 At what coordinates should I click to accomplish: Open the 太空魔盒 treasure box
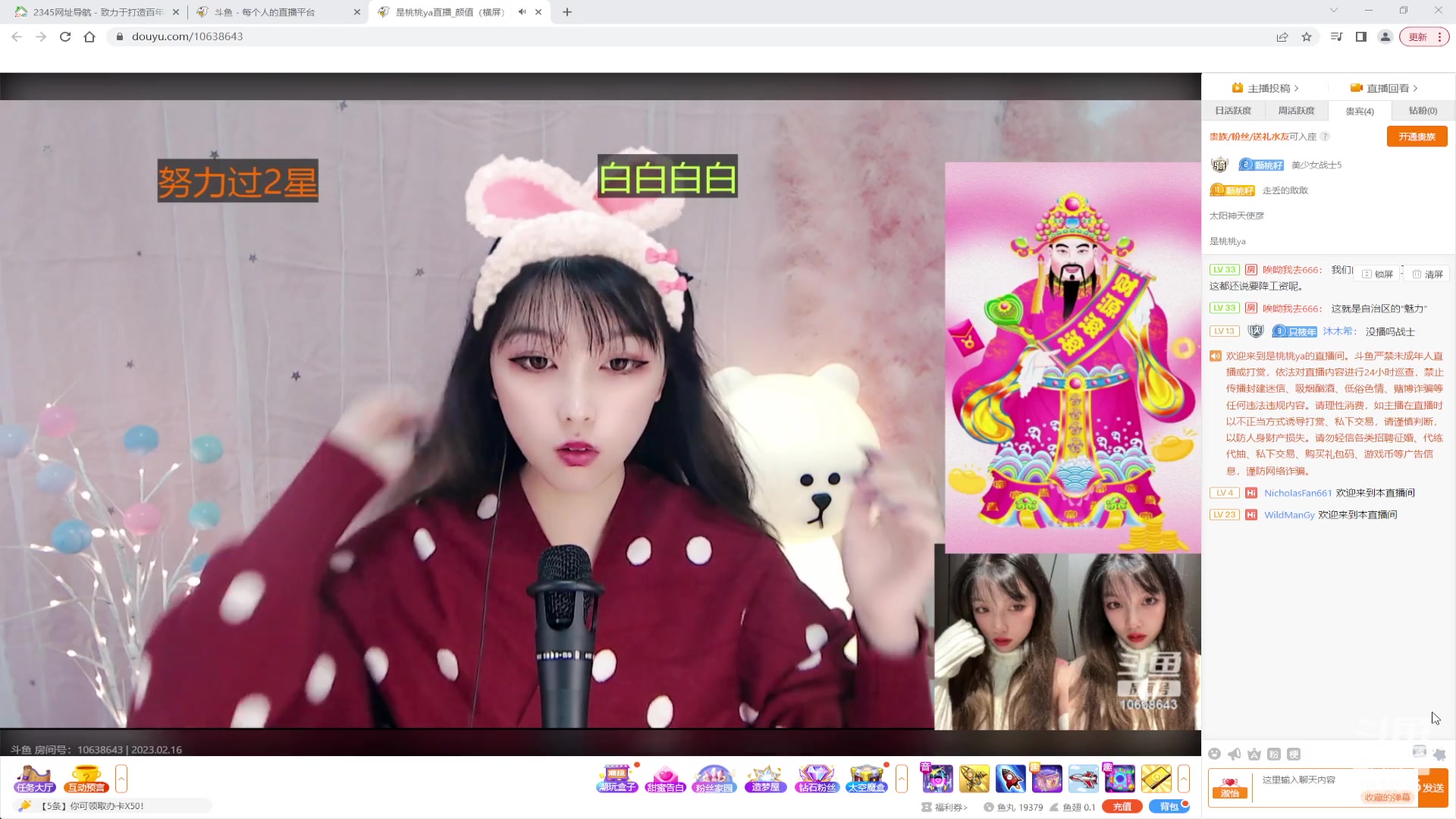click(x=866, y=777)
